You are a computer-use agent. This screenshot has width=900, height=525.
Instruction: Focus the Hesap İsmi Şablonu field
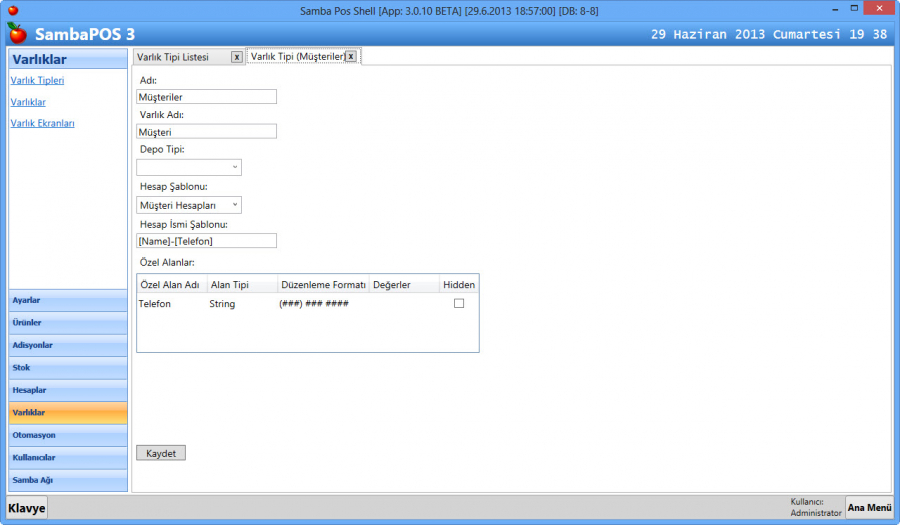pyautogui.click(x=206, y=241)
